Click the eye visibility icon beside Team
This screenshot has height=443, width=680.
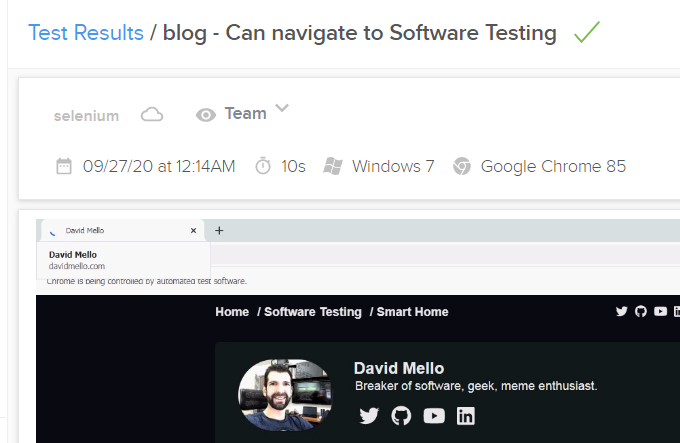[x=206, y=115]
